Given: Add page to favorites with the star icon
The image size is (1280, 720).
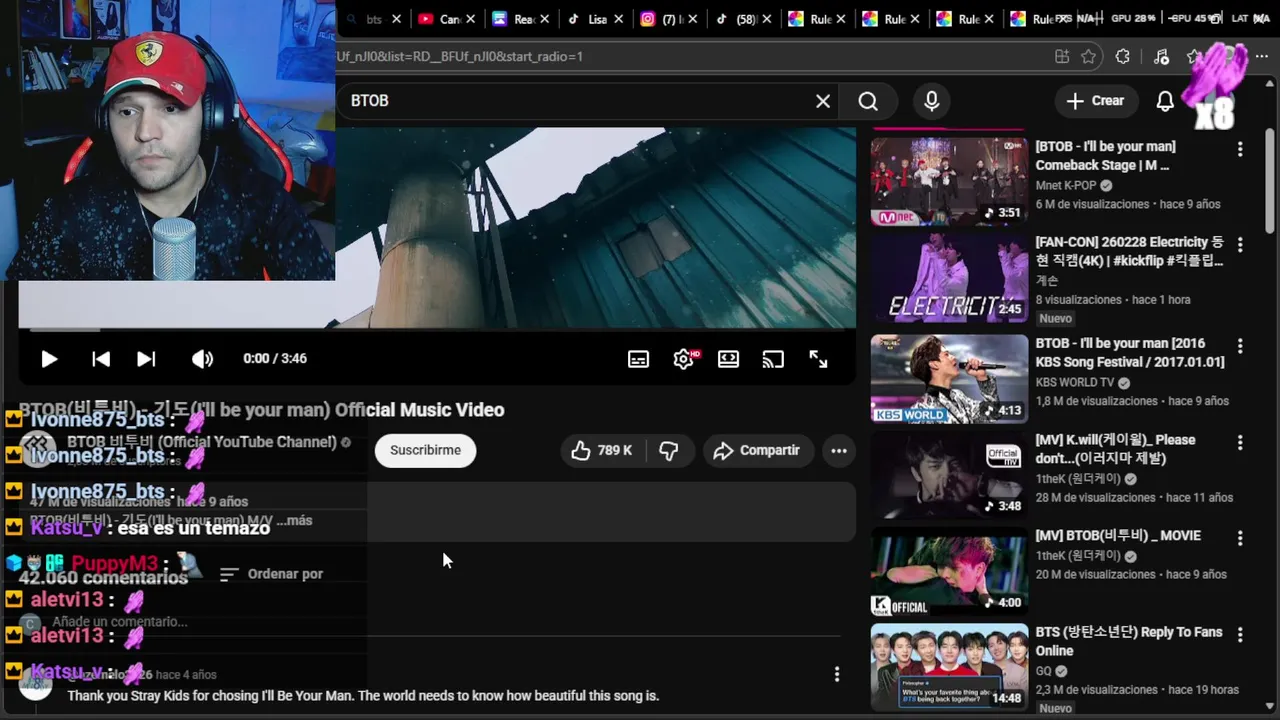Looking at the screenshot, I should pyautogui.click(x=1089, y=57).
